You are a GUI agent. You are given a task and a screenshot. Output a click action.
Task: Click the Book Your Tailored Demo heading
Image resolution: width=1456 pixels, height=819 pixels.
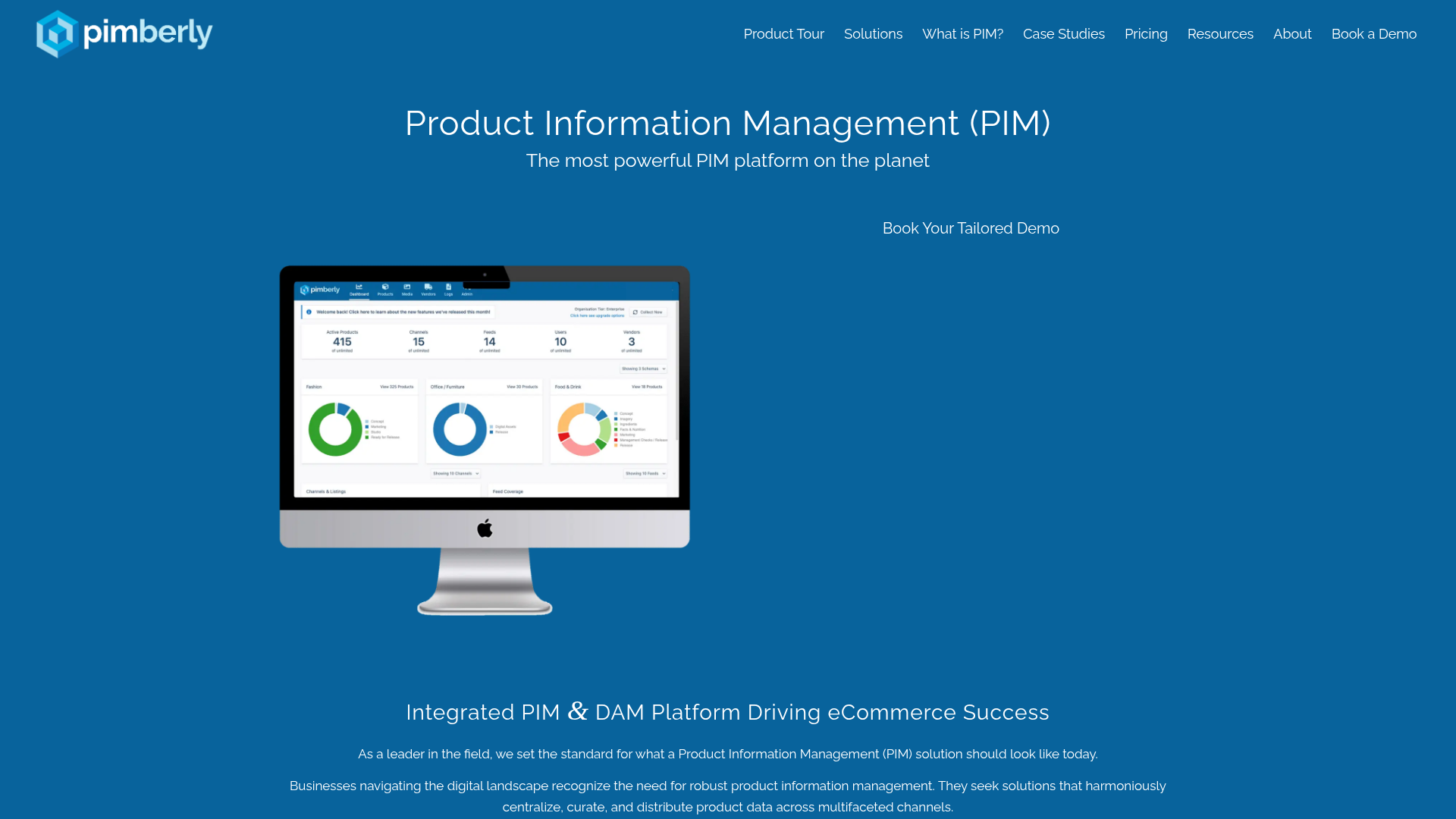tap(971, 227)
